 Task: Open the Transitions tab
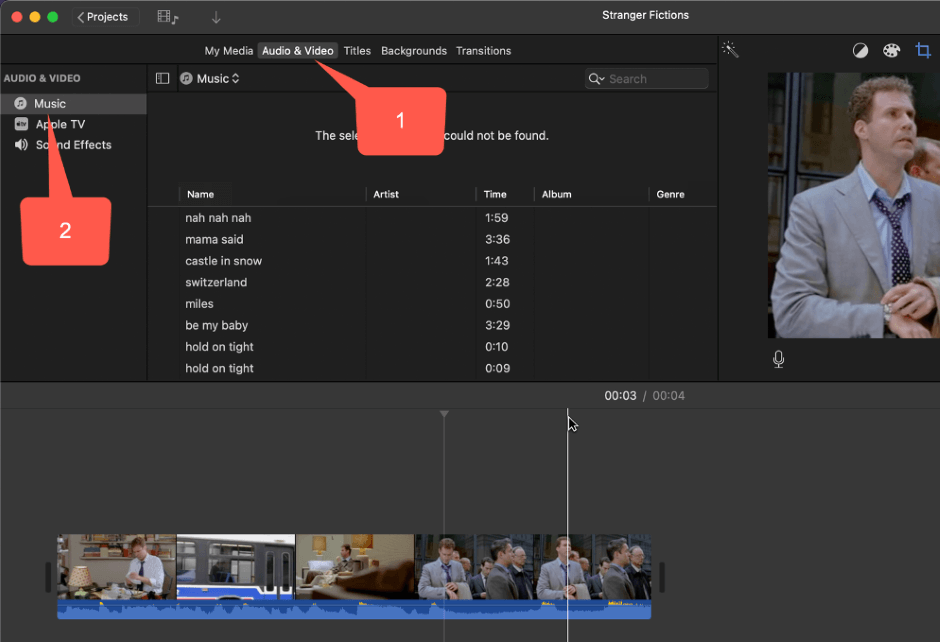[483, 51]
